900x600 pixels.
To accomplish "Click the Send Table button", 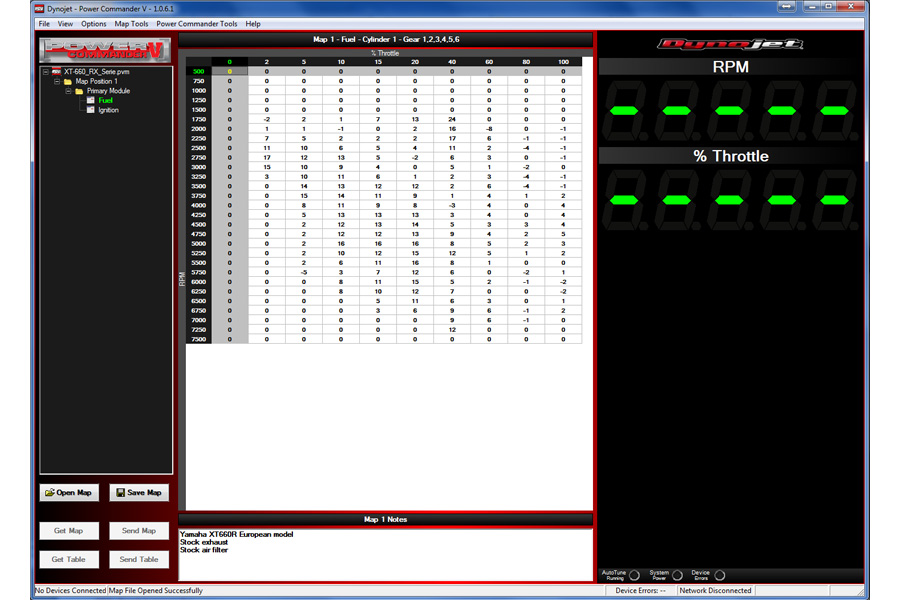I will 139,559.
